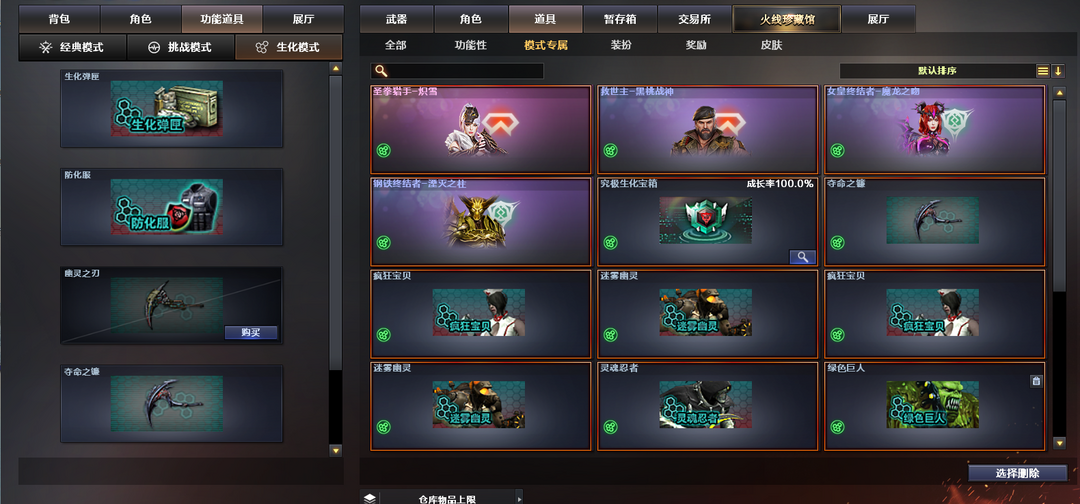
Task: Open the 火线珍藏馆 tab
Action: click(787, 19)
